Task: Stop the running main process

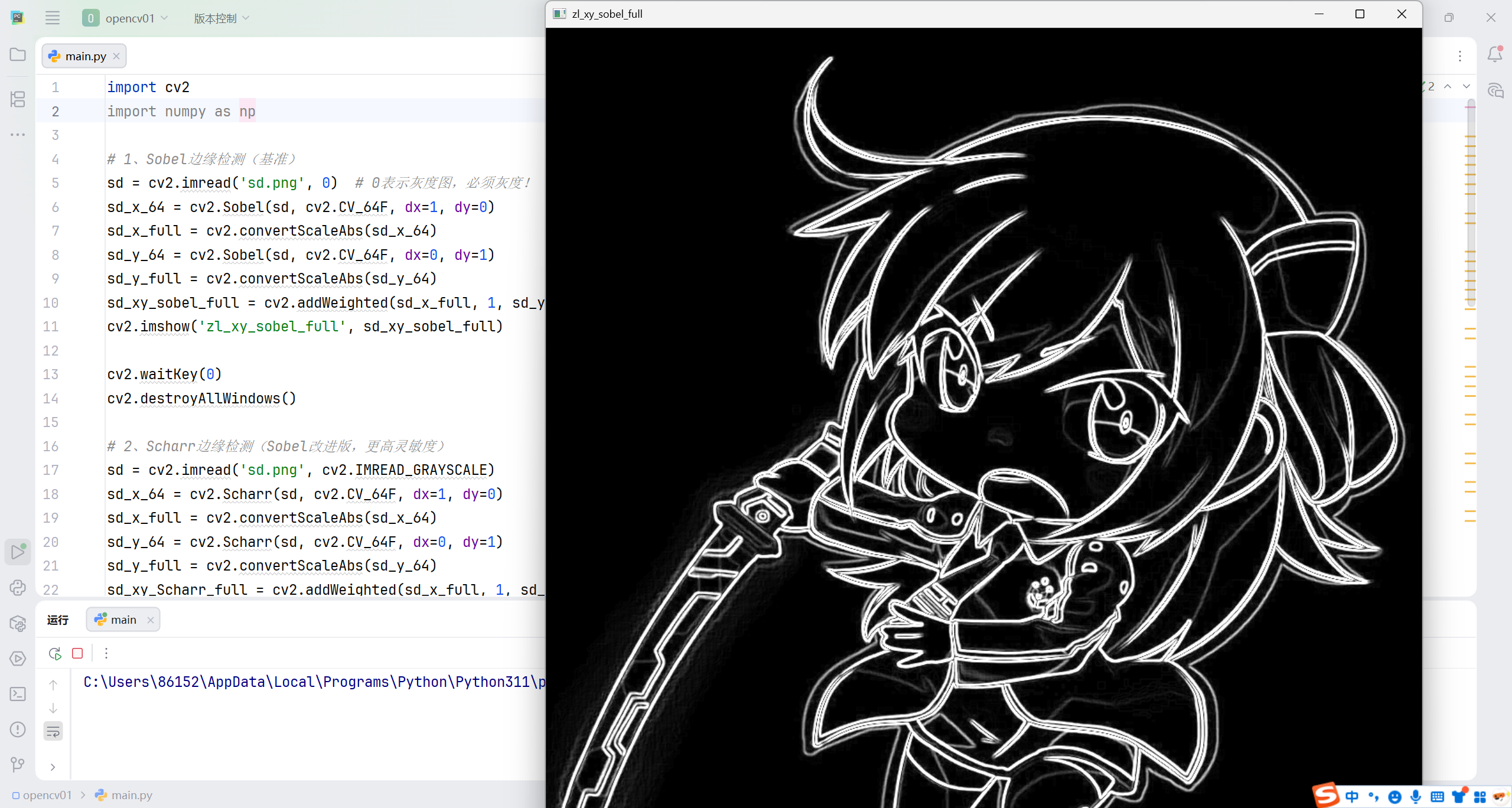Action: point(77,653)
